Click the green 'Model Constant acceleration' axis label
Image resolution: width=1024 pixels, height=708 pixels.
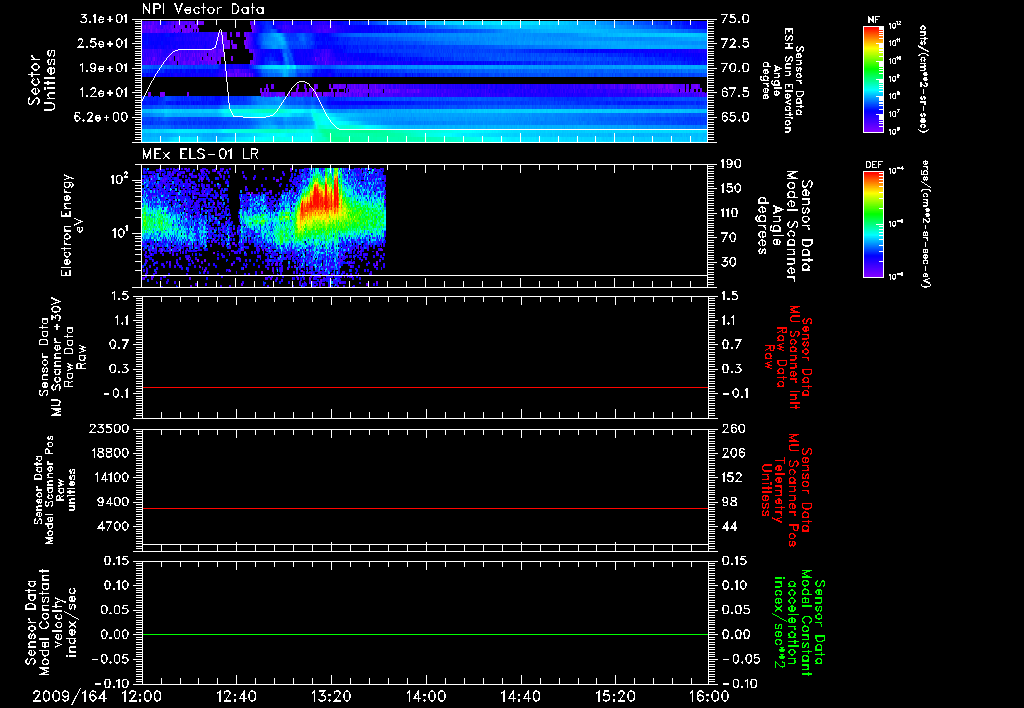[x=799, y=622]
